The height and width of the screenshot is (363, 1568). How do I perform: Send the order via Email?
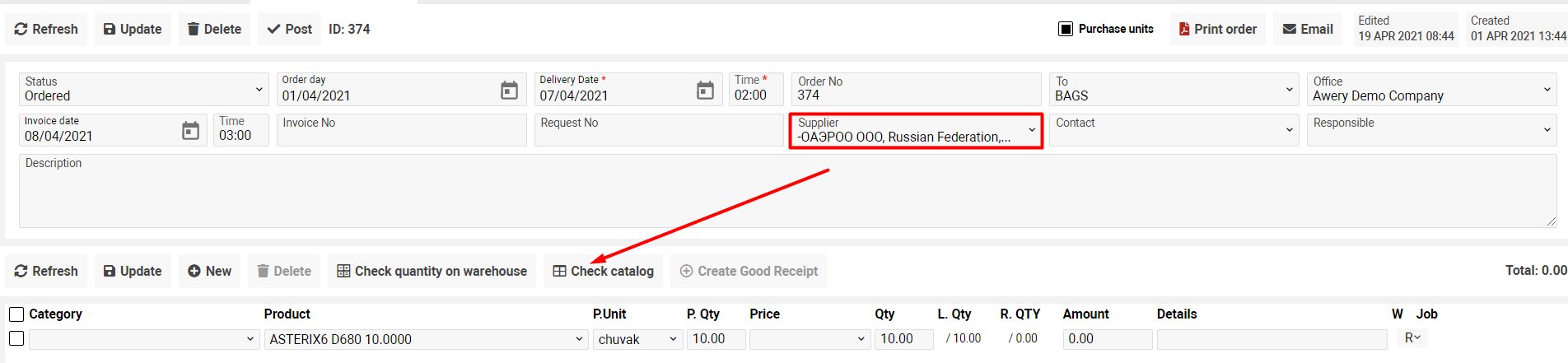coord(1307,29)
